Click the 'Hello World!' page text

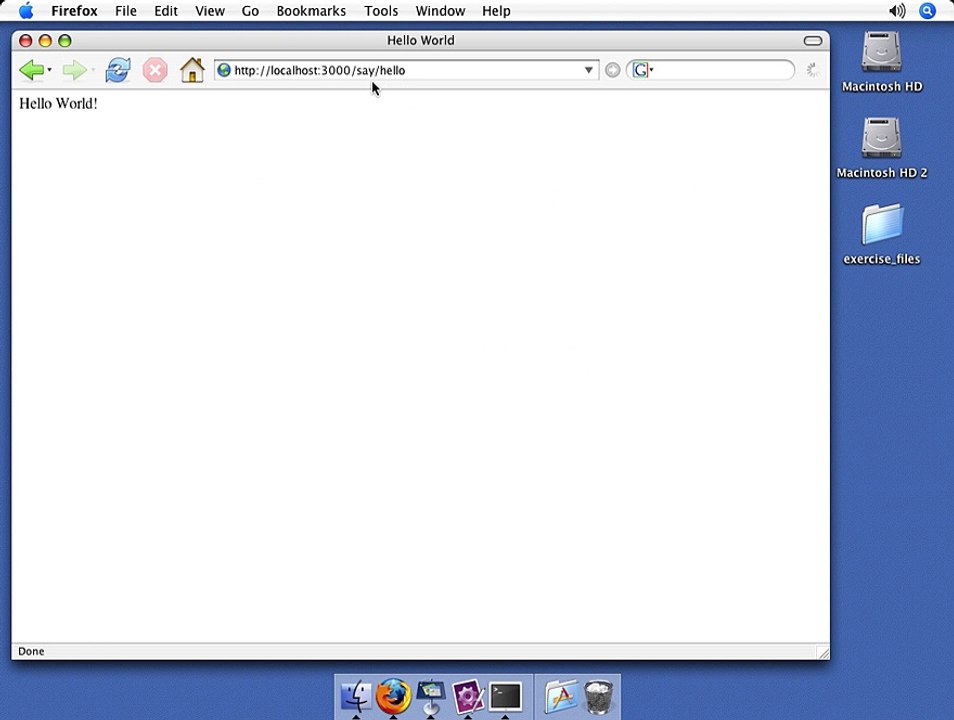[x=58, y=103]
